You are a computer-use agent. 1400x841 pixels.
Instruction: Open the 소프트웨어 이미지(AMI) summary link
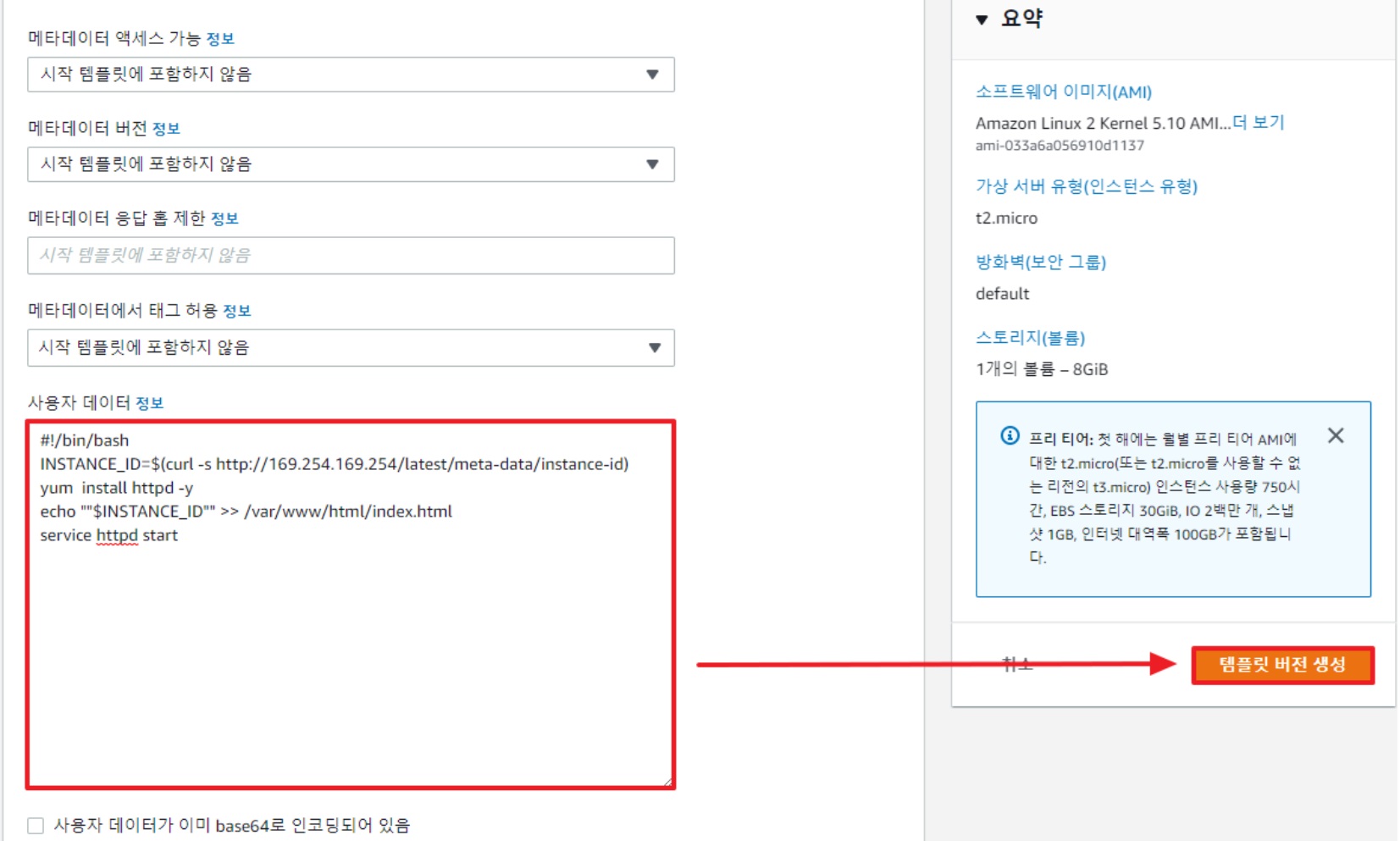[x=1063, y=91]
